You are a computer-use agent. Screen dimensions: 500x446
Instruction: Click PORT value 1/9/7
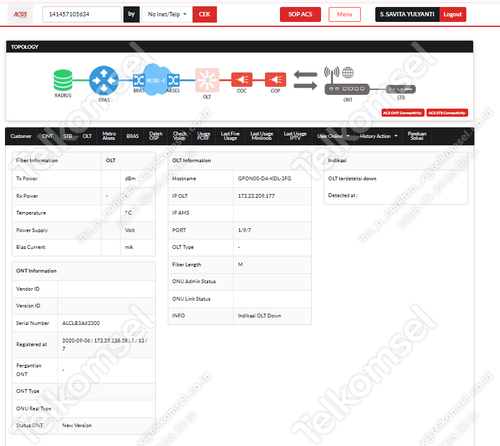point(244,230)
